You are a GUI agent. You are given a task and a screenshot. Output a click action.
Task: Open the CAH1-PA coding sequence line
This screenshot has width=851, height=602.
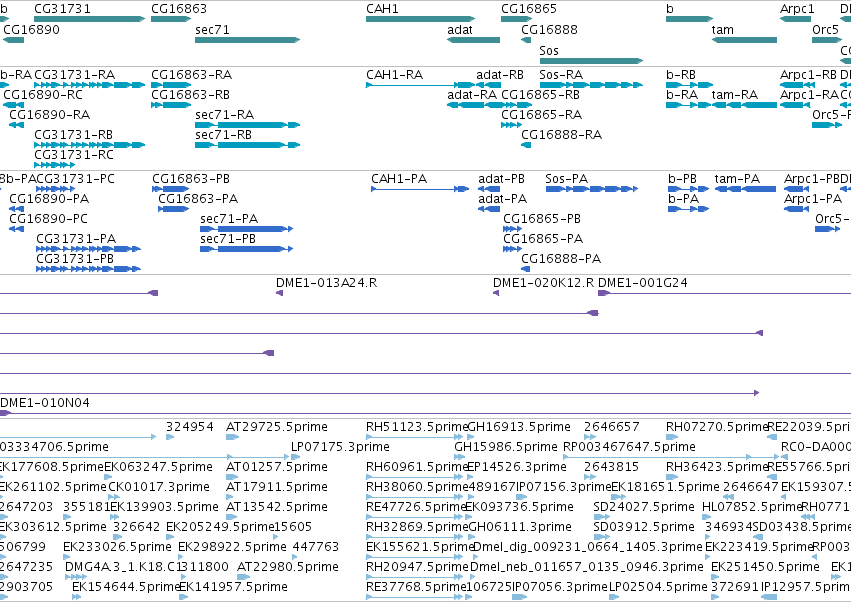[x=420, y=189]
